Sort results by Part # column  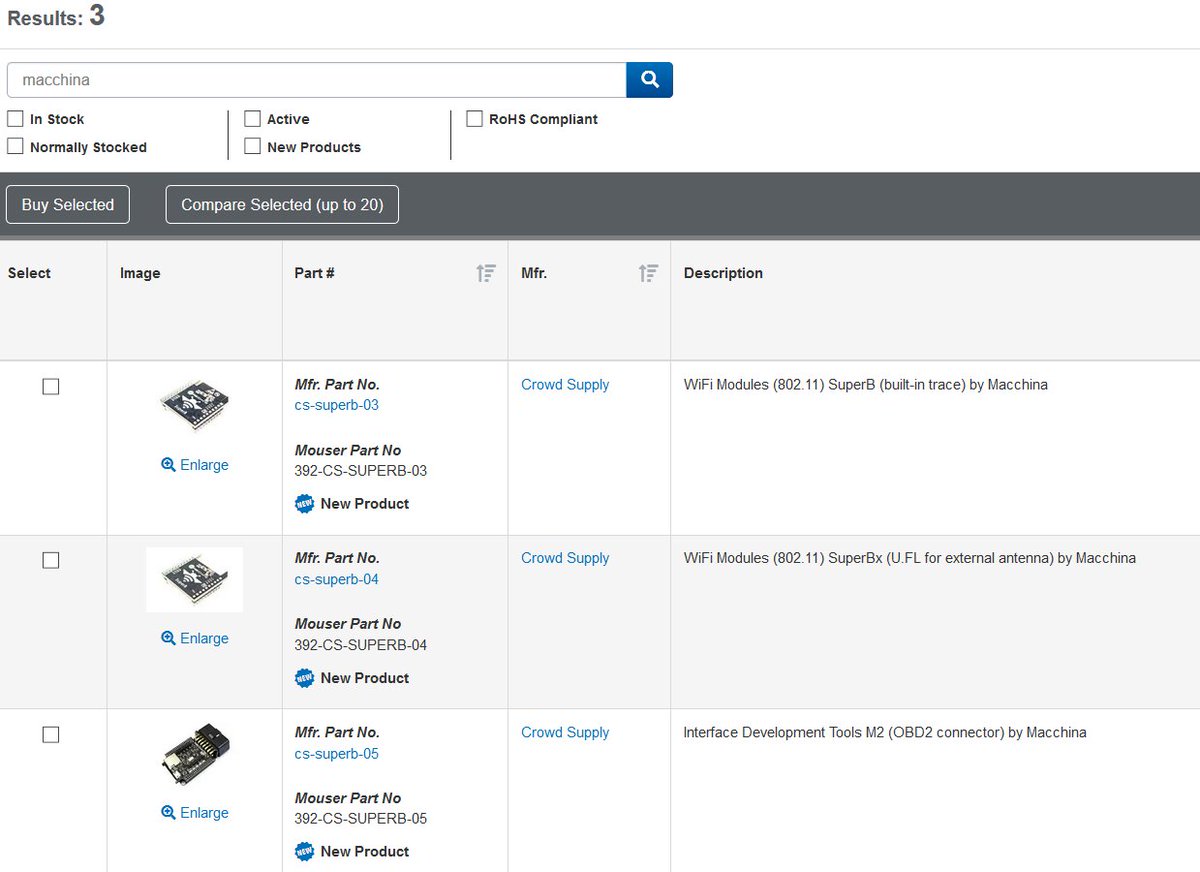(486, 273)
